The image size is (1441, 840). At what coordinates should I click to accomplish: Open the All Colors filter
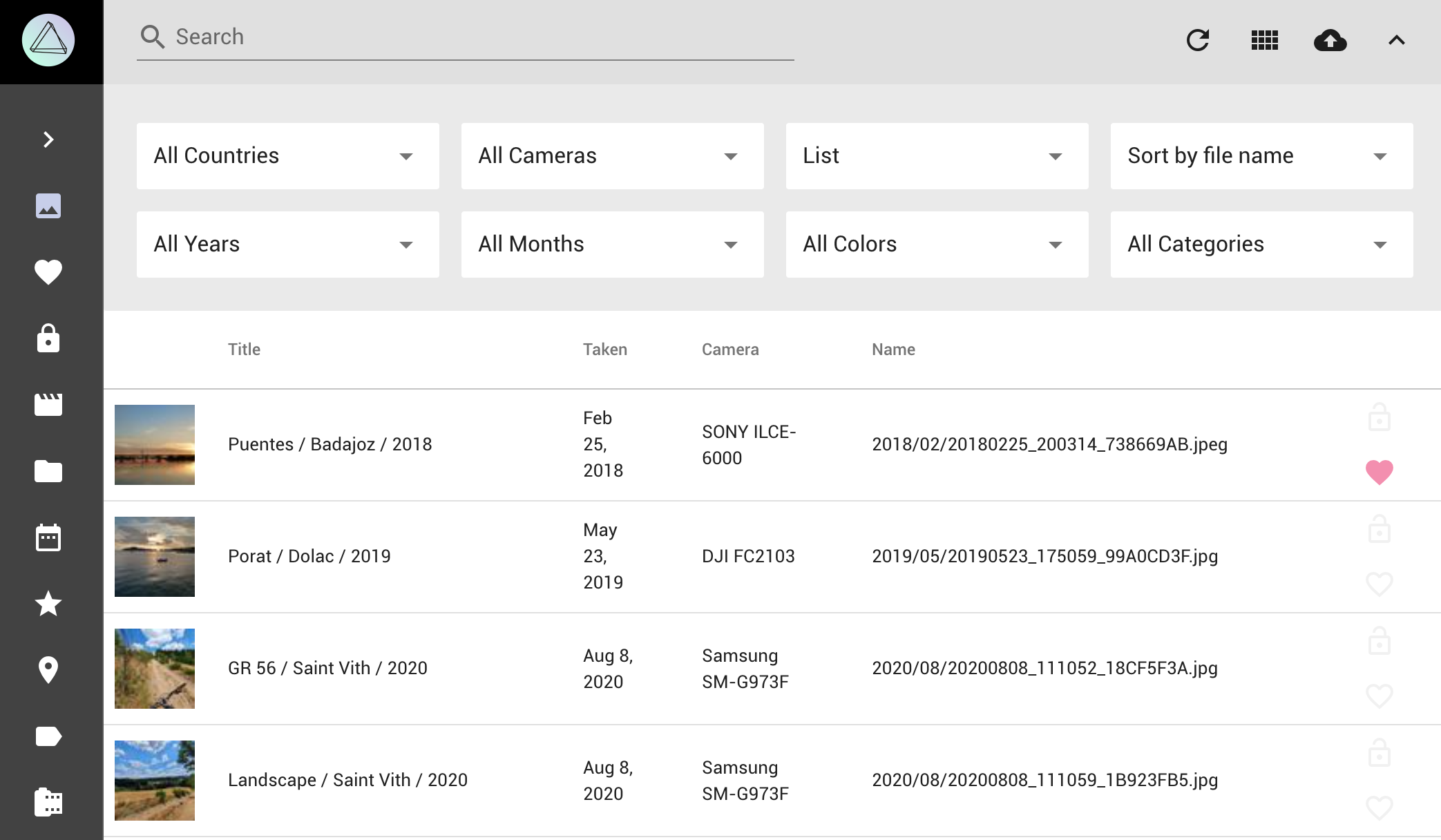point(937,244)
